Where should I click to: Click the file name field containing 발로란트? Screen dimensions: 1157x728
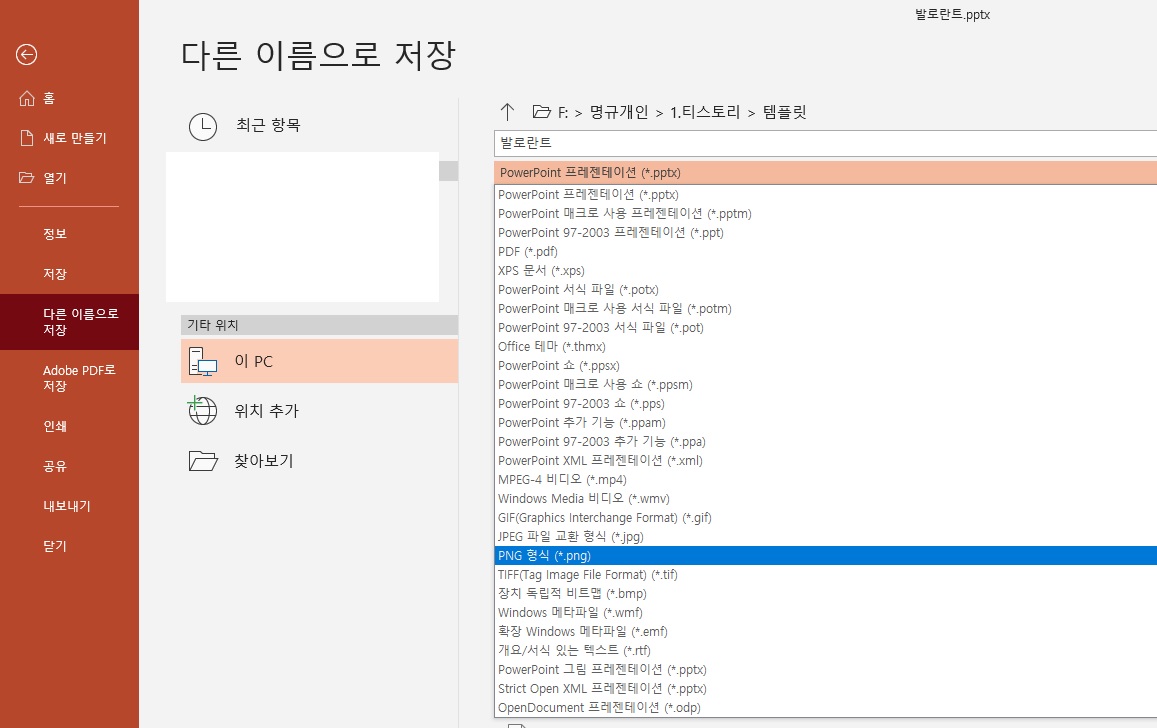(x=825, y=143)
